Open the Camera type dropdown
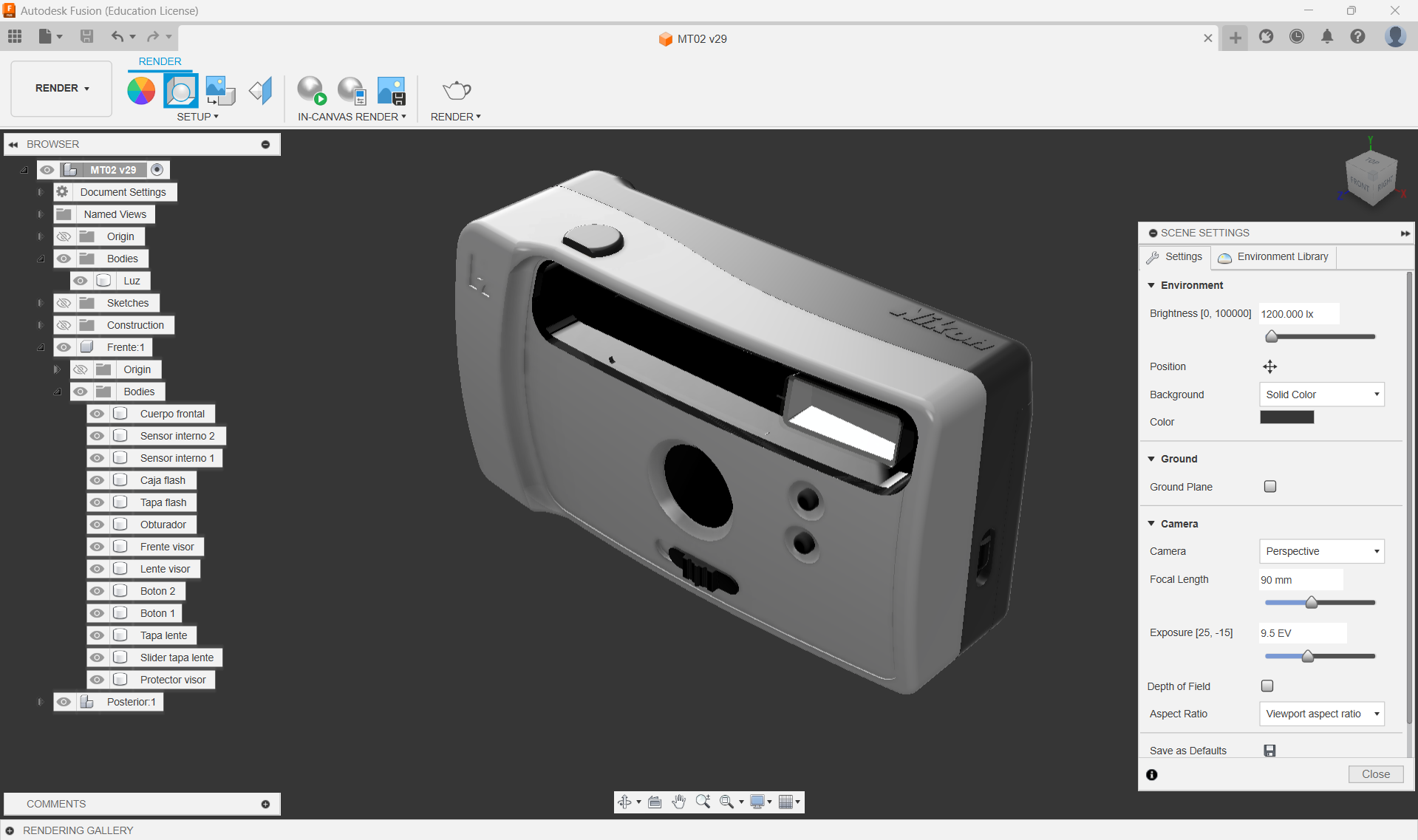The image size is (1418, 840). (x=1321, y=551)
